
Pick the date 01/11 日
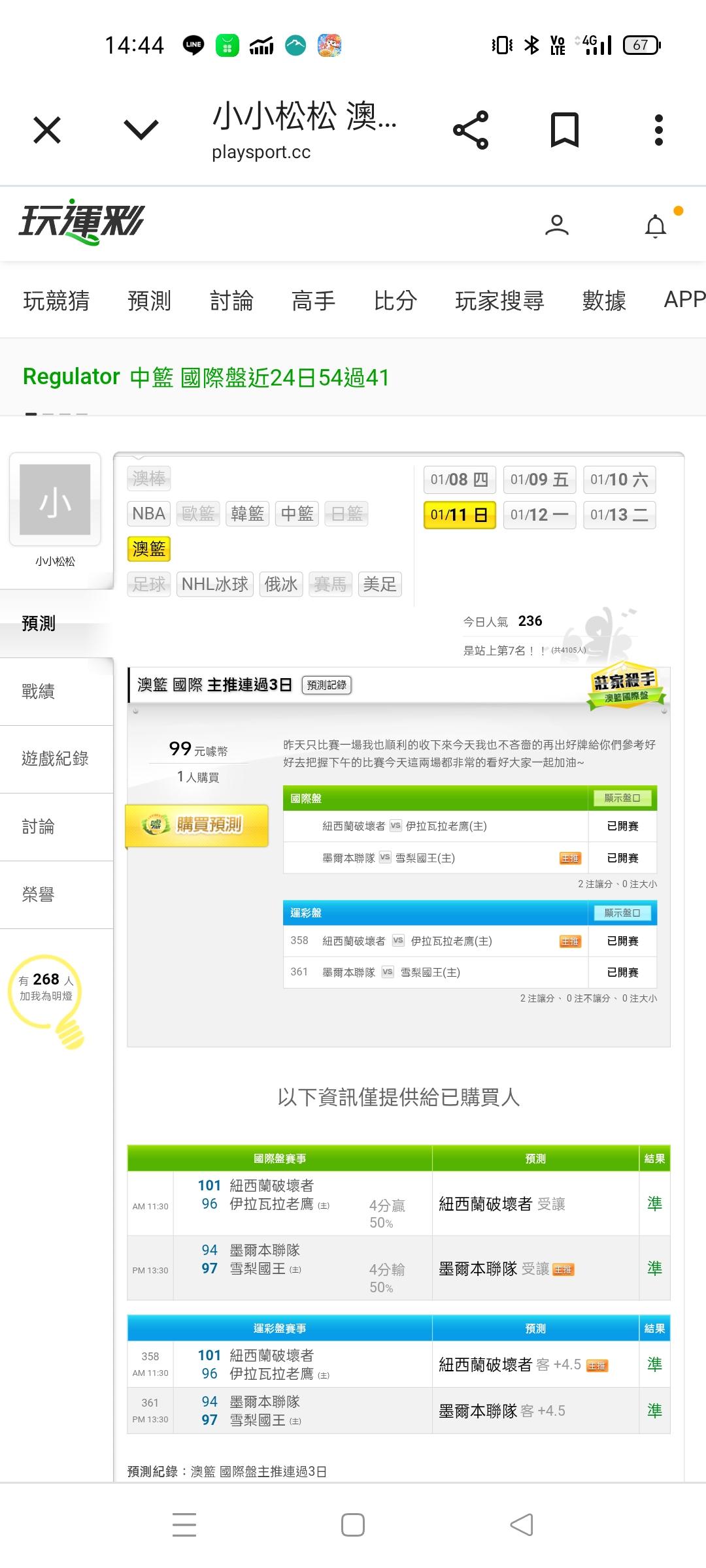pyautogui.click(x=460, y=515)
